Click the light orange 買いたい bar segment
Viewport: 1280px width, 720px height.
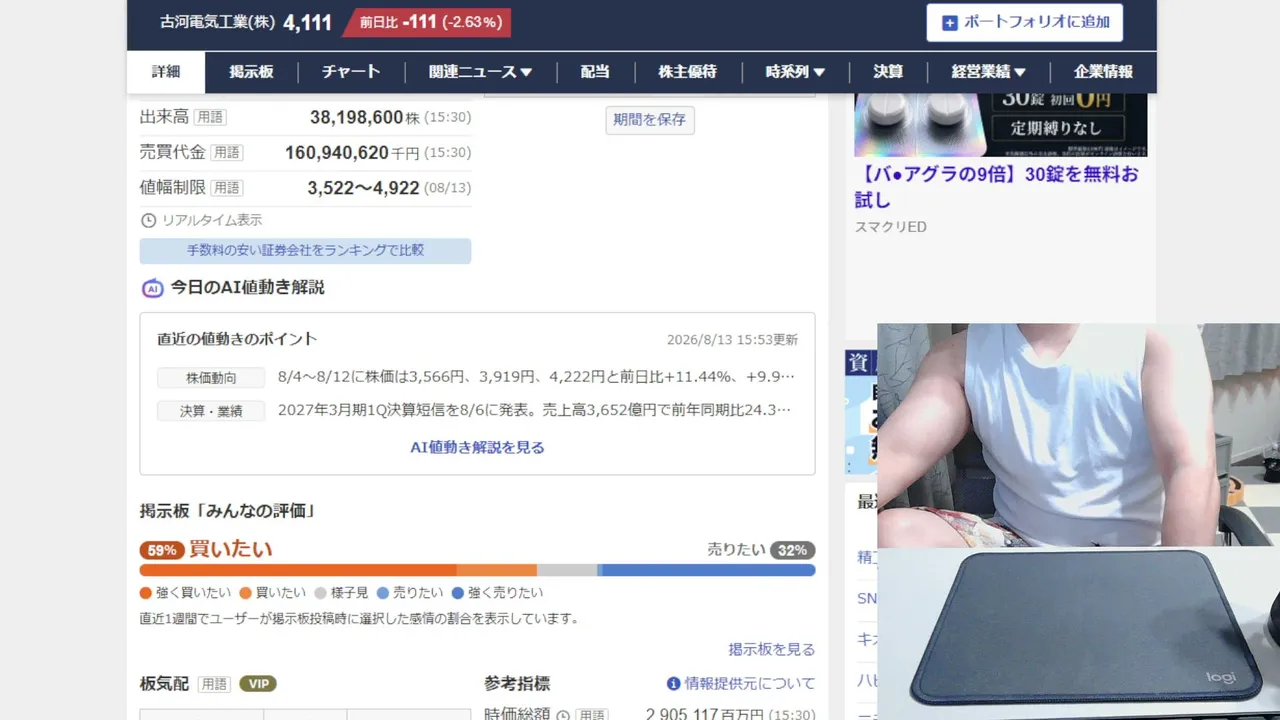tap(497, 570)
